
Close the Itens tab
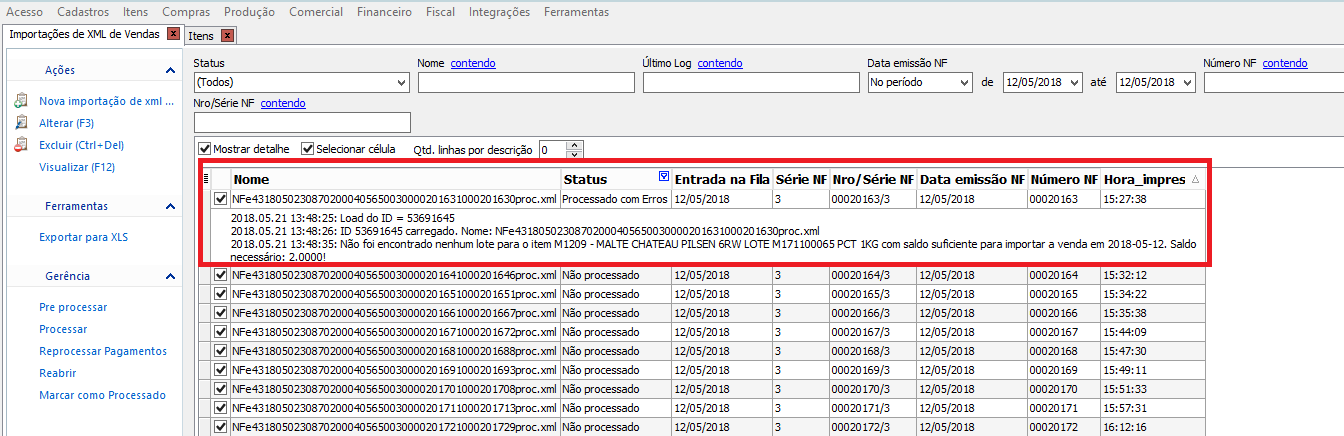tap(227, 36)
